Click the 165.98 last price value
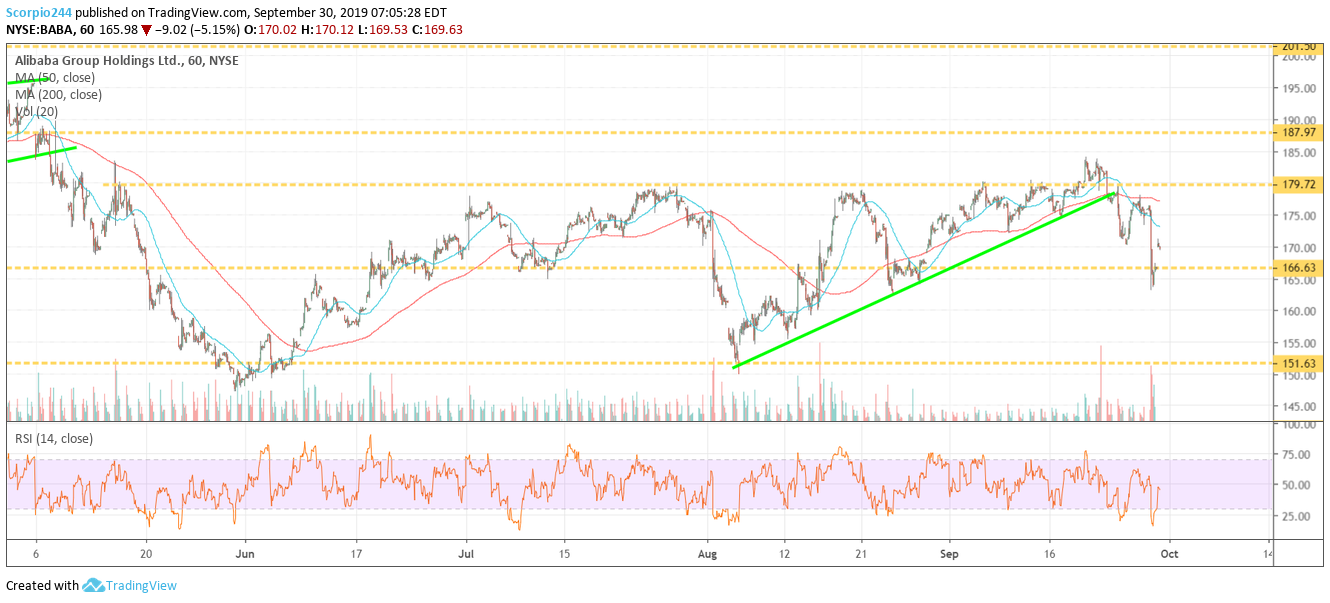 coord(117,30)
